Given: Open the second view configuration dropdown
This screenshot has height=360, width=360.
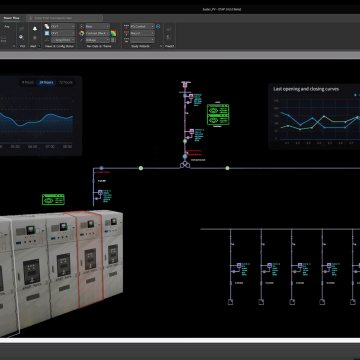Looking at the screenshot, I should coord(63,33).
